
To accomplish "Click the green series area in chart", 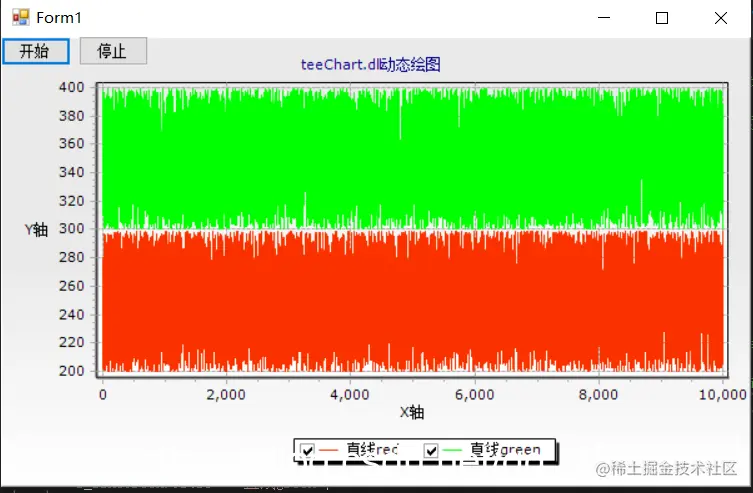I will [413, 158].
